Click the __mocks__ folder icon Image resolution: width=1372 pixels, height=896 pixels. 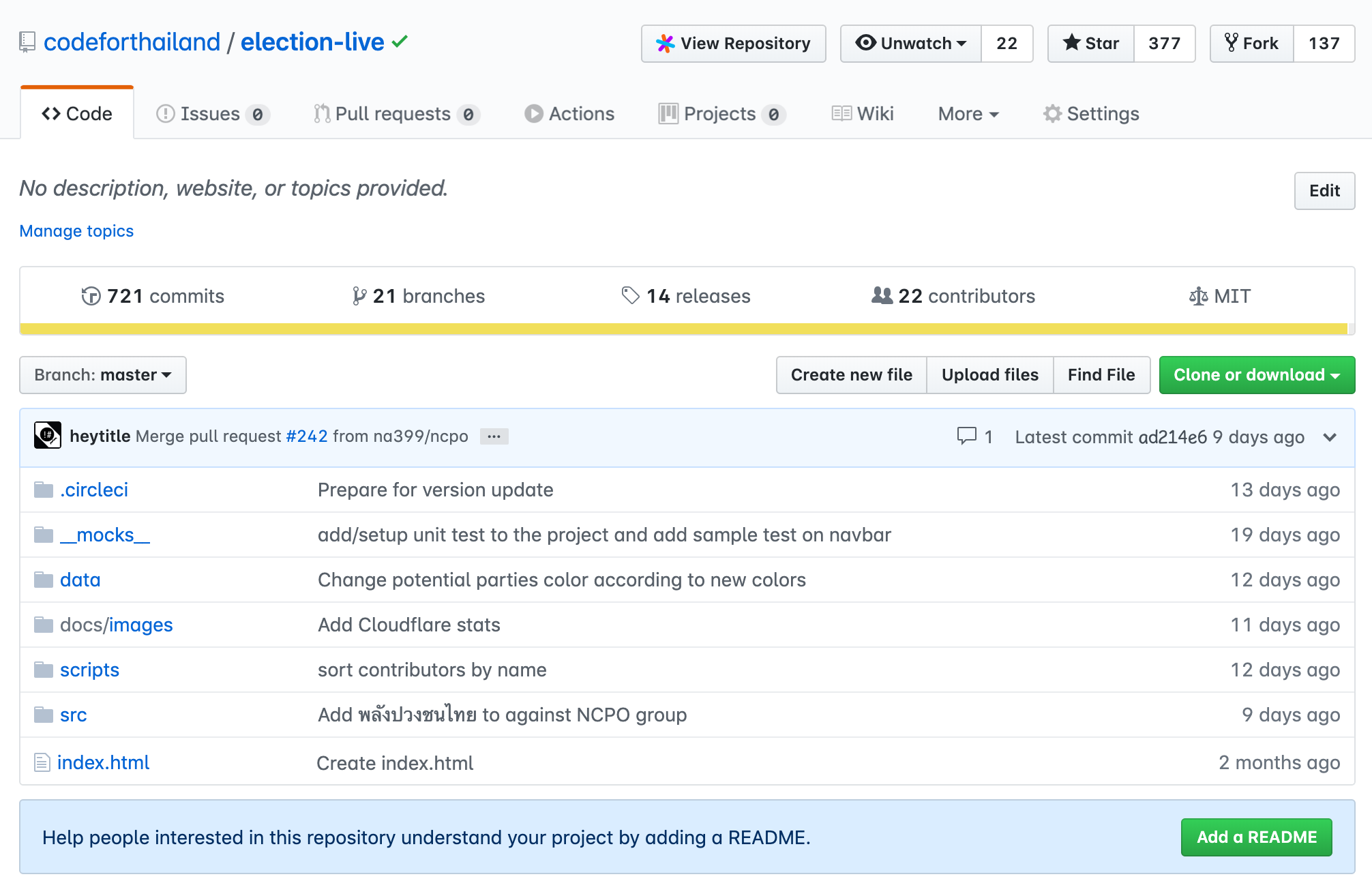point(44,535)
